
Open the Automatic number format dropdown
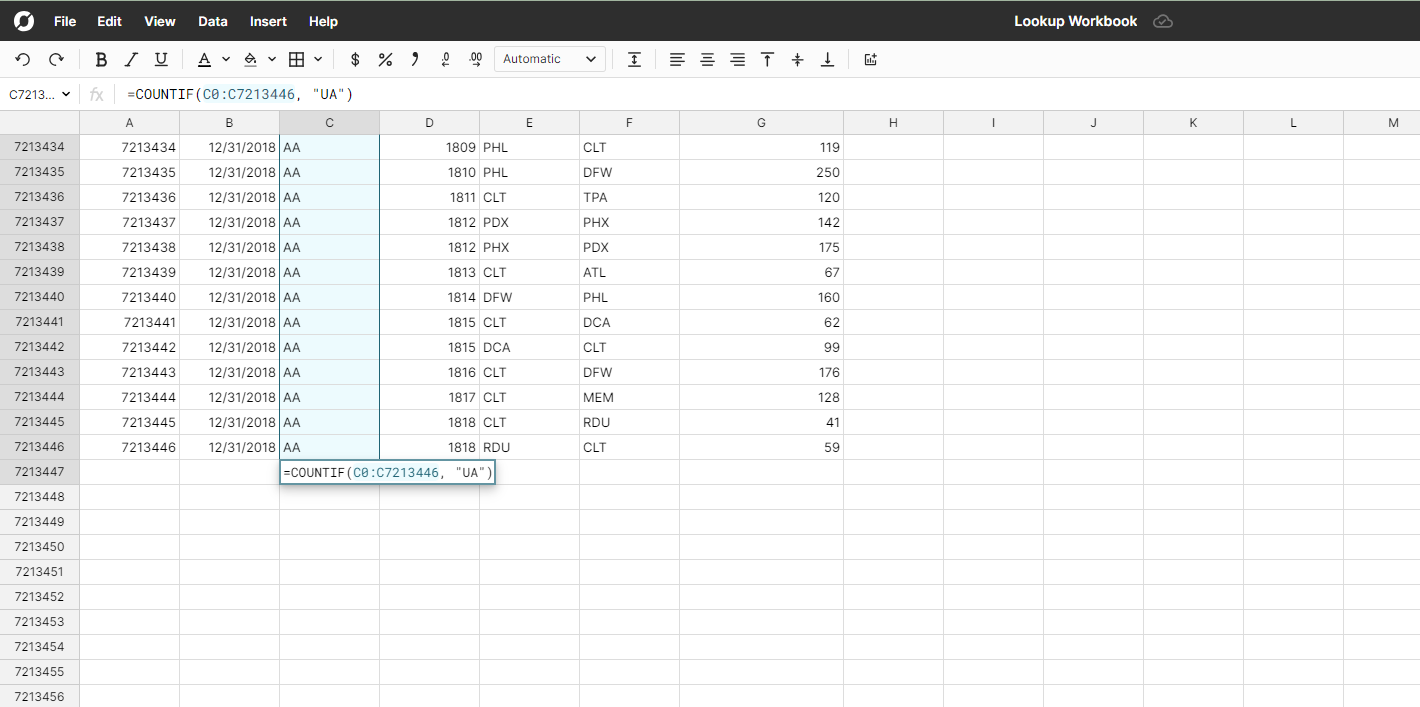coord(550,59)
